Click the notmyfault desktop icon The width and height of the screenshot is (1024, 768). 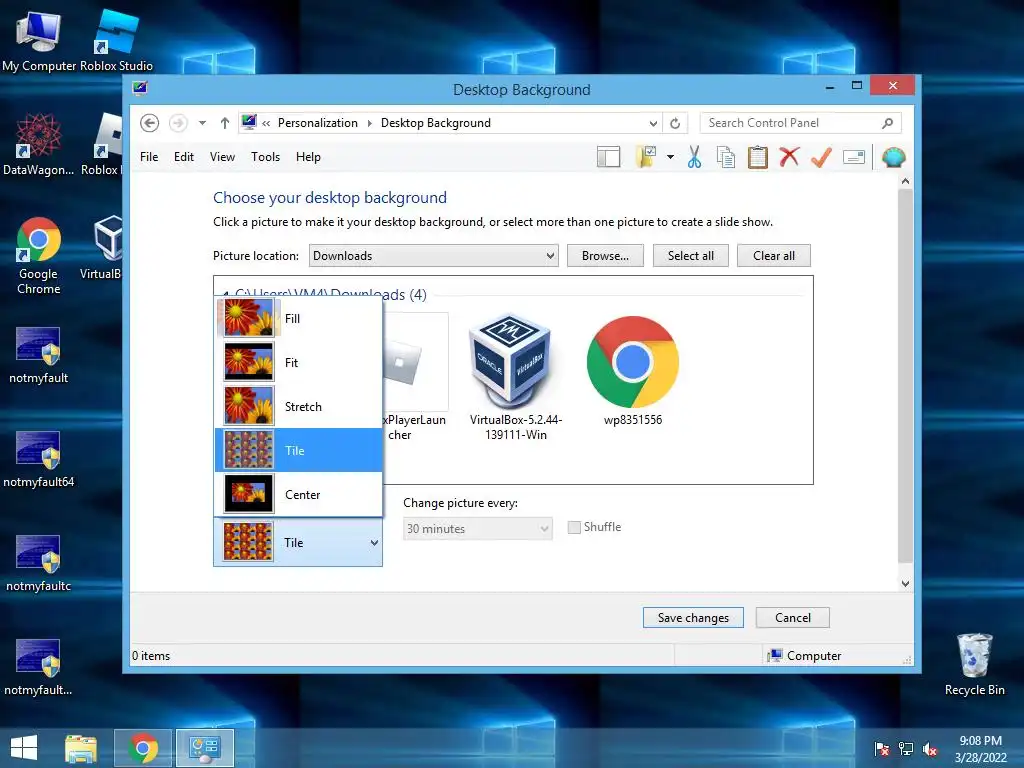[39, 355]
